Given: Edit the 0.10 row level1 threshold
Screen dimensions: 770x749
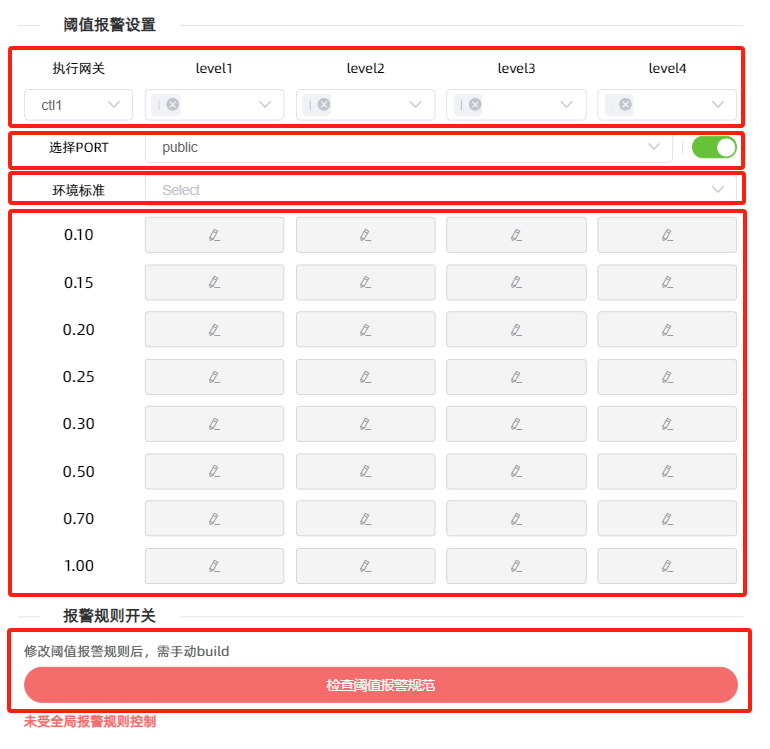Looking at the screenshot, I should tap(214, 235).
